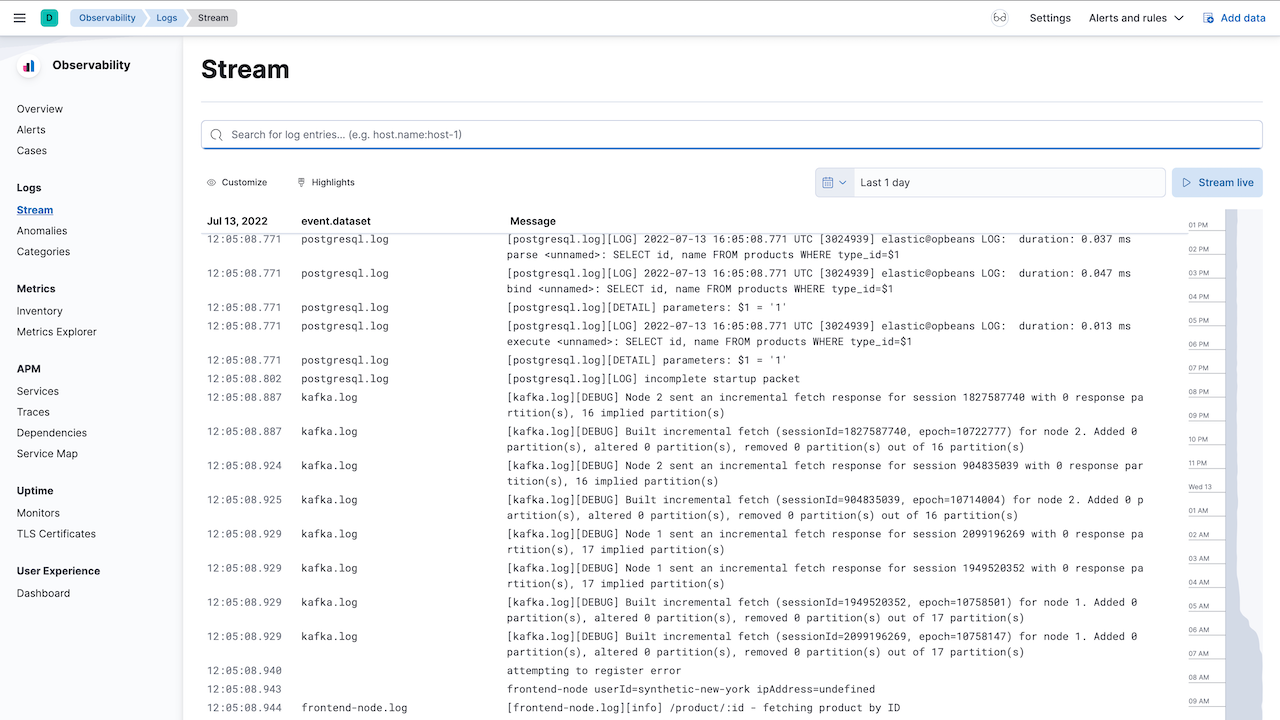The width and height of the screenshot is (1280, 720).
Task: Jump to 03 AM on the minimap timeline
Action: [x=1199, y=559]
